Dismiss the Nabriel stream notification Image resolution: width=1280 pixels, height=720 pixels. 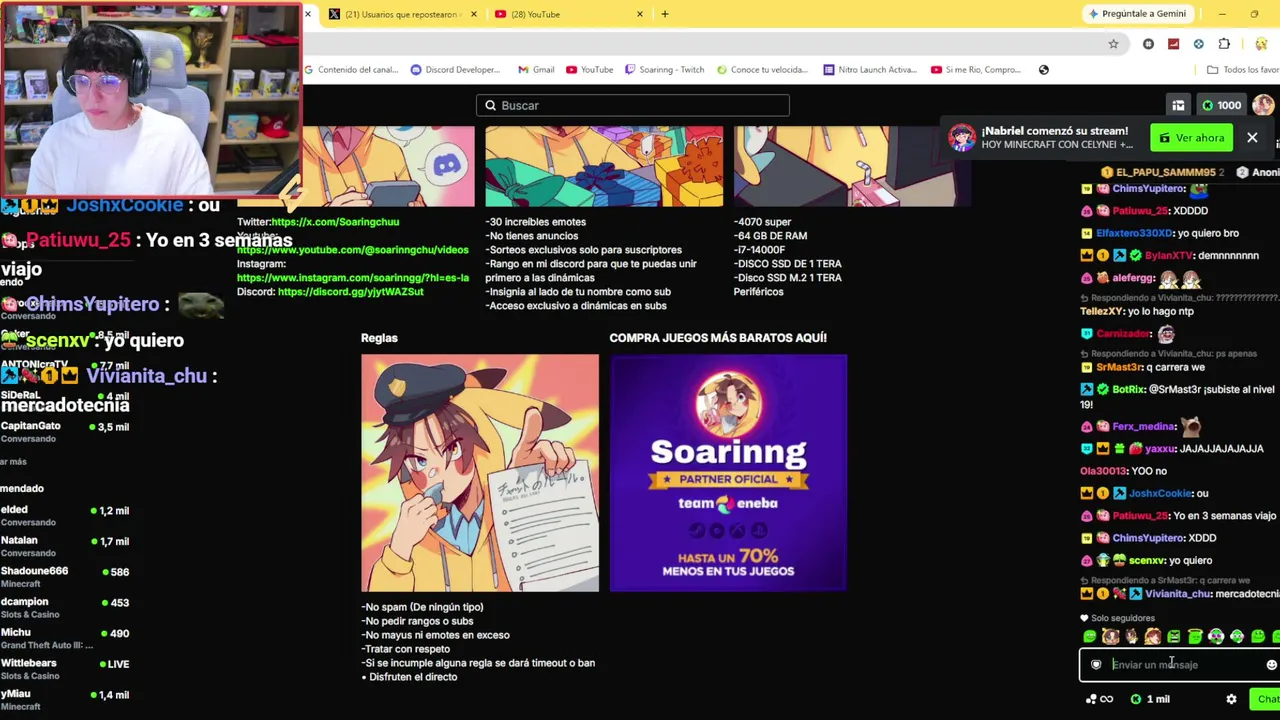point(1252,138)
